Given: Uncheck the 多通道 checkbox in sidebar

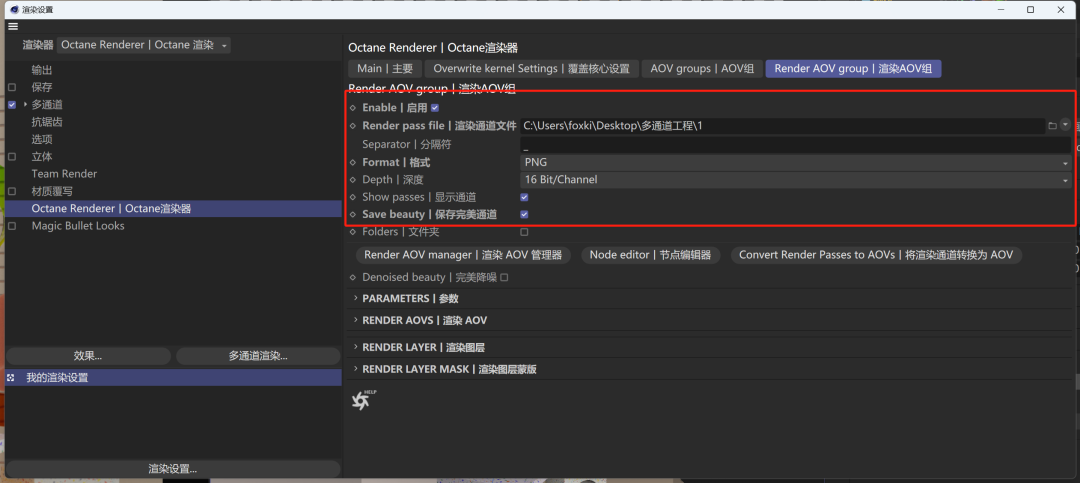Looking at the screenshot, I should click(x=12, y=105).
